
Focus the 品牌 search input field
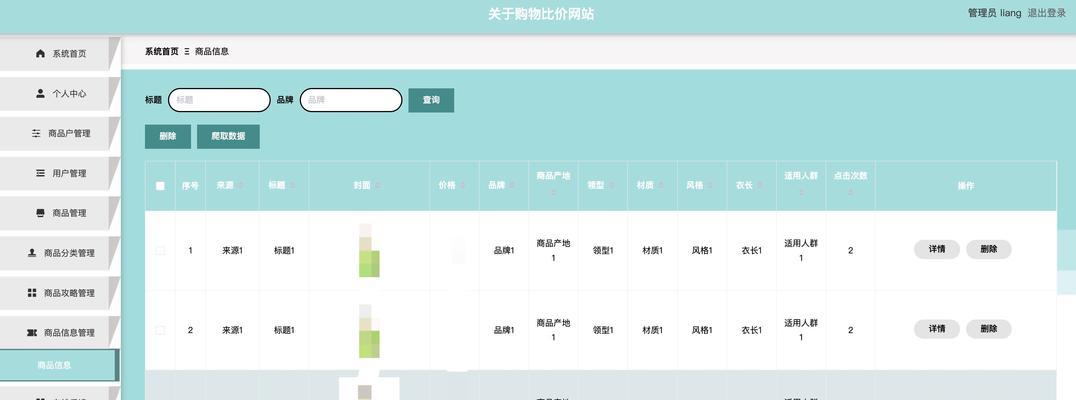tap(351, 100)
